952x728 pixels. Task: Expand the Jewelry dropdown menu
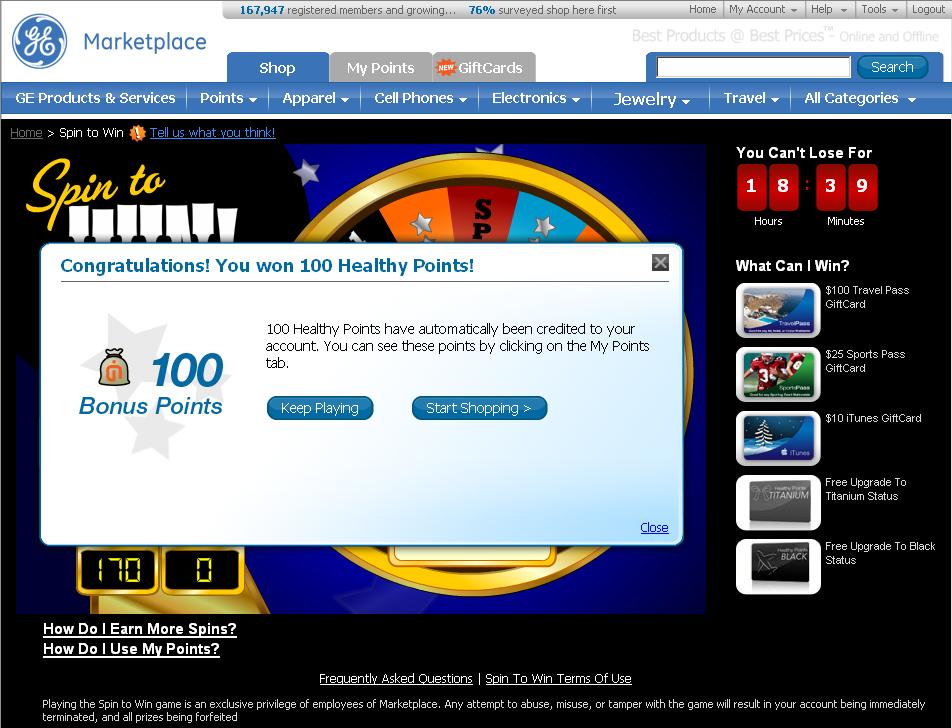point(651,98)
